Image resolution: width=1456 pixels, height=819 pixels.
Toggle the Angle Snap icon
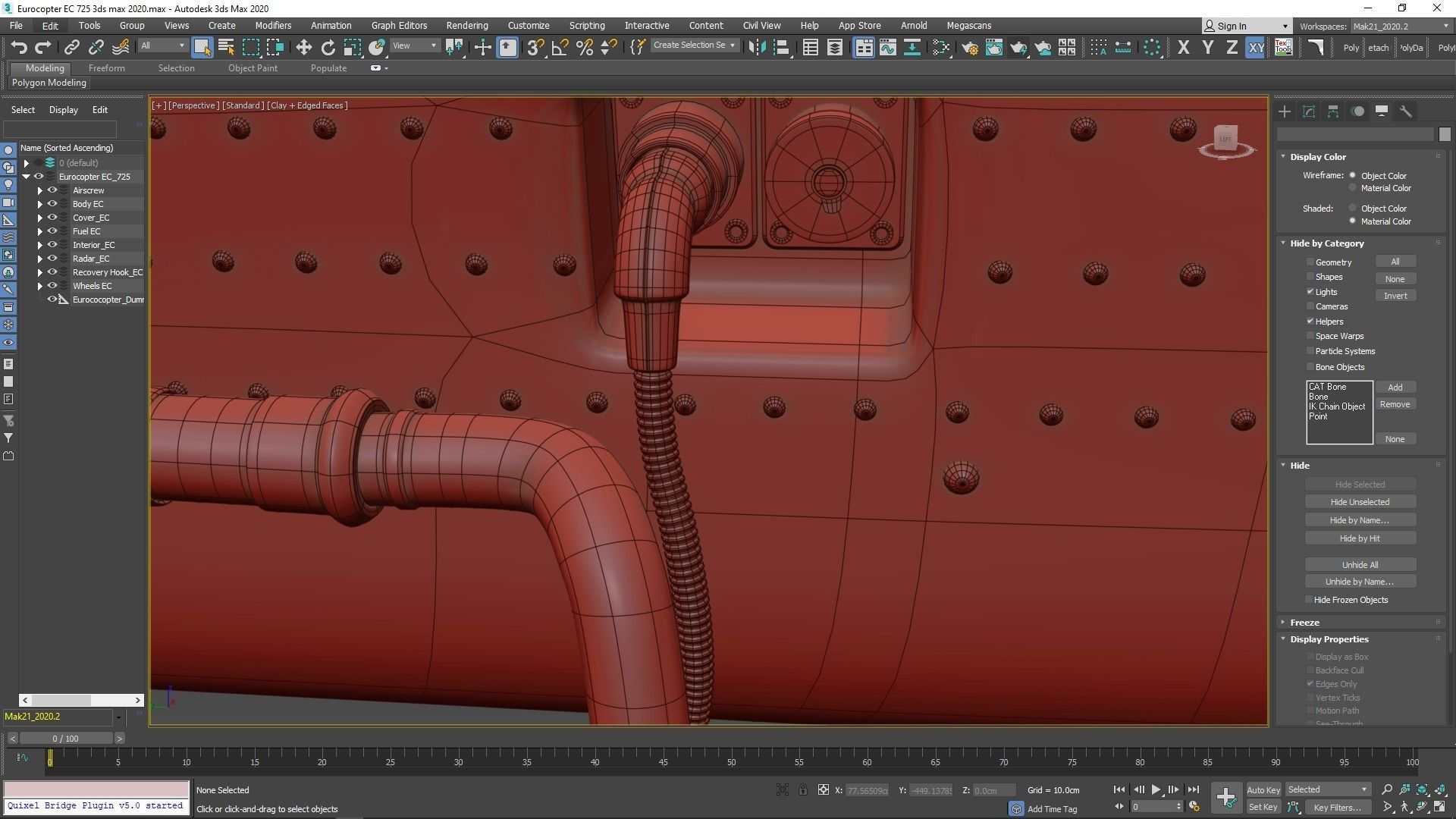click(x=560, y=48)
